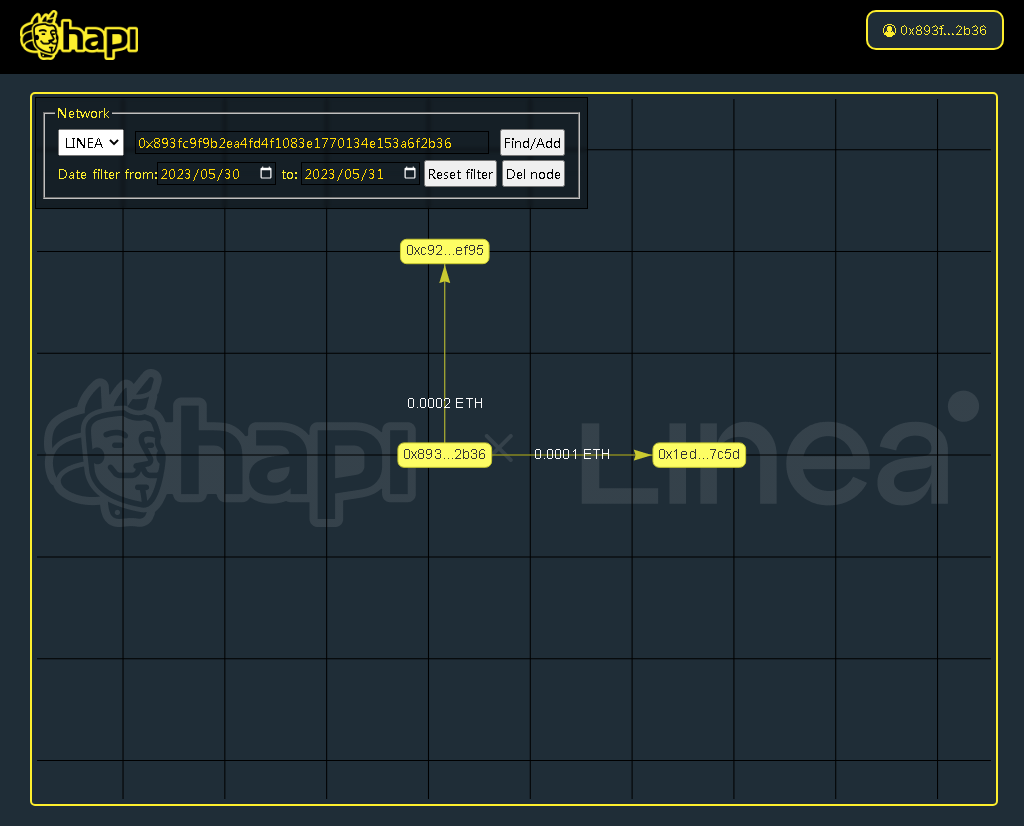
Task: Click the Find/Add button
Action: (x=532, y=142)
